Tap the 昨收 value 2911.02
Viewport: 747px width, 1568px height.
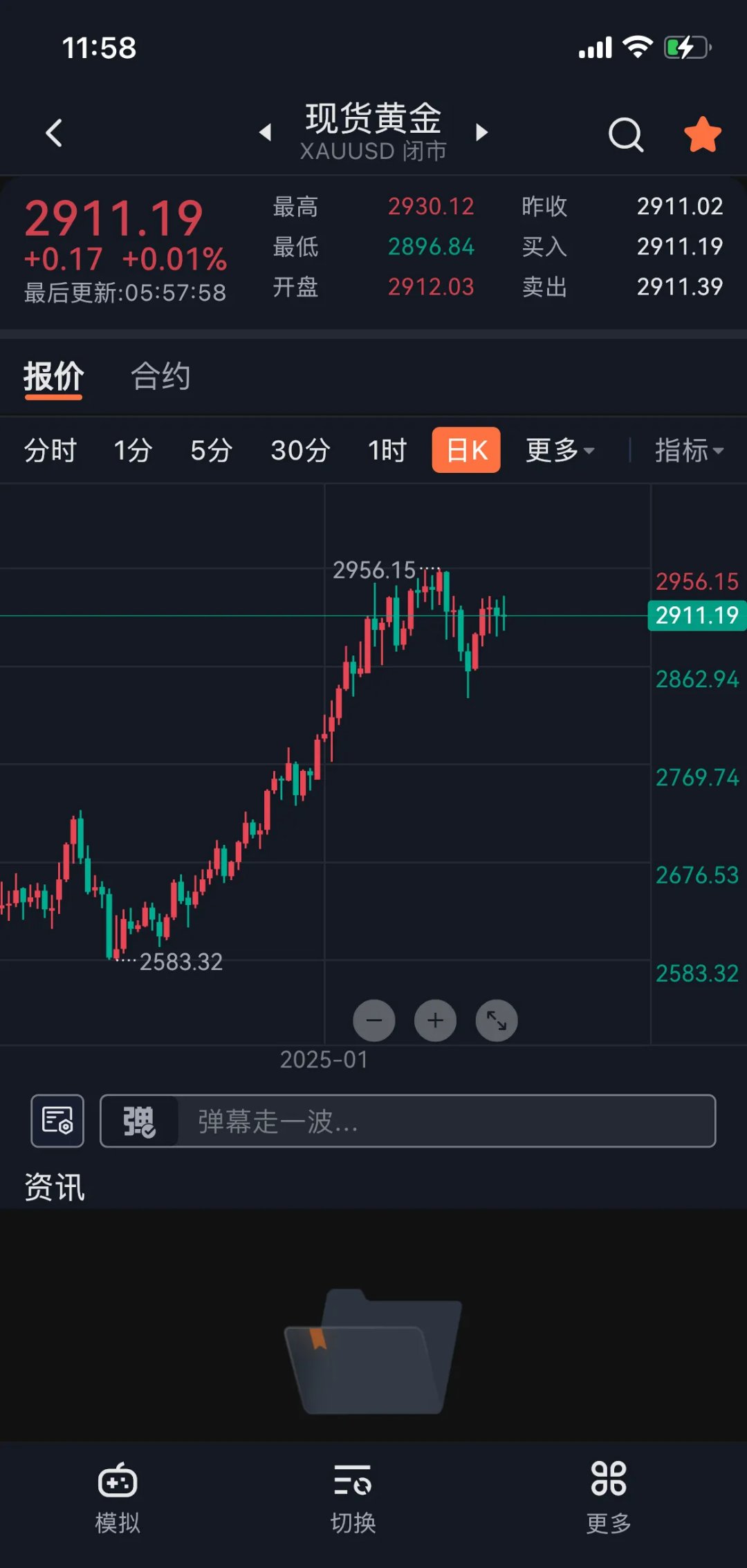pyautogui.click(x=679, y=206)
